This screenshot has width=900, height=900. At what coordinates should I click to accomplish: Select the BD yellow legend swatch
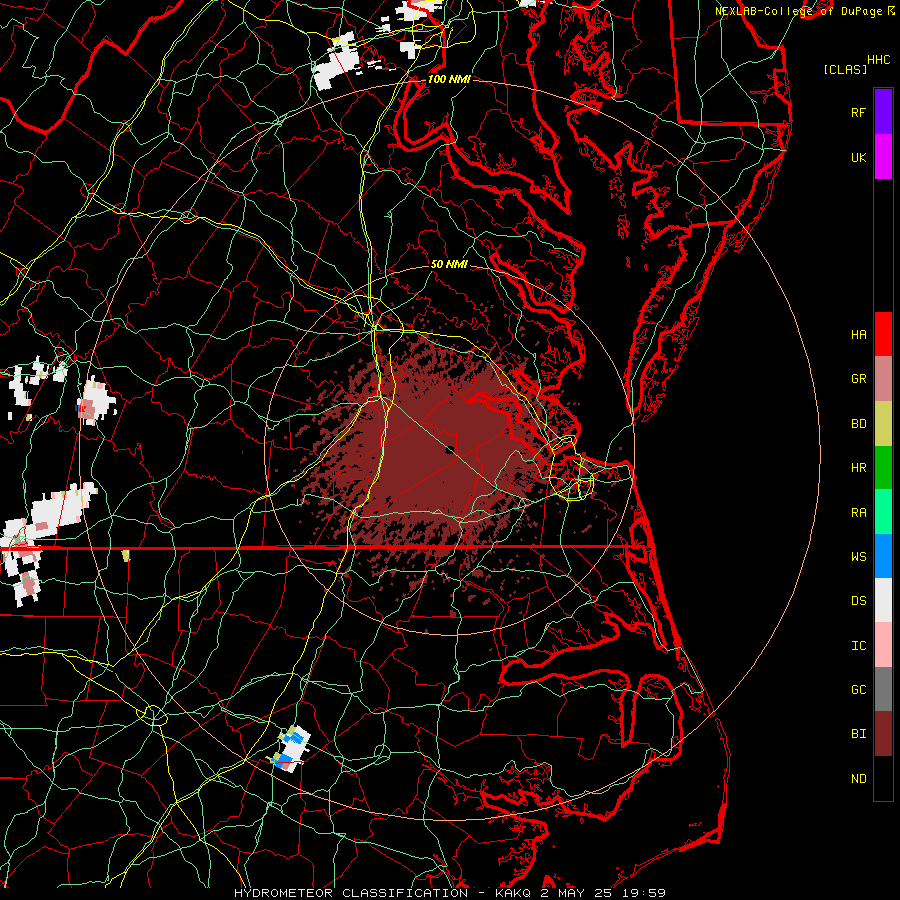point(883,424)
